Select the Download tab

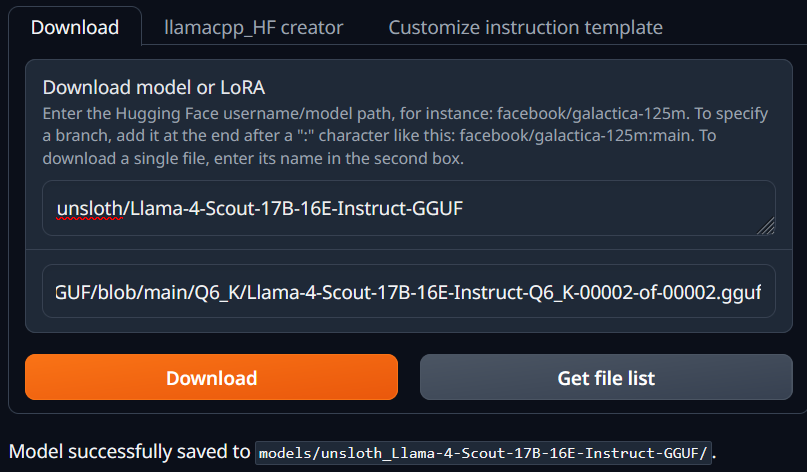[75, 27]
